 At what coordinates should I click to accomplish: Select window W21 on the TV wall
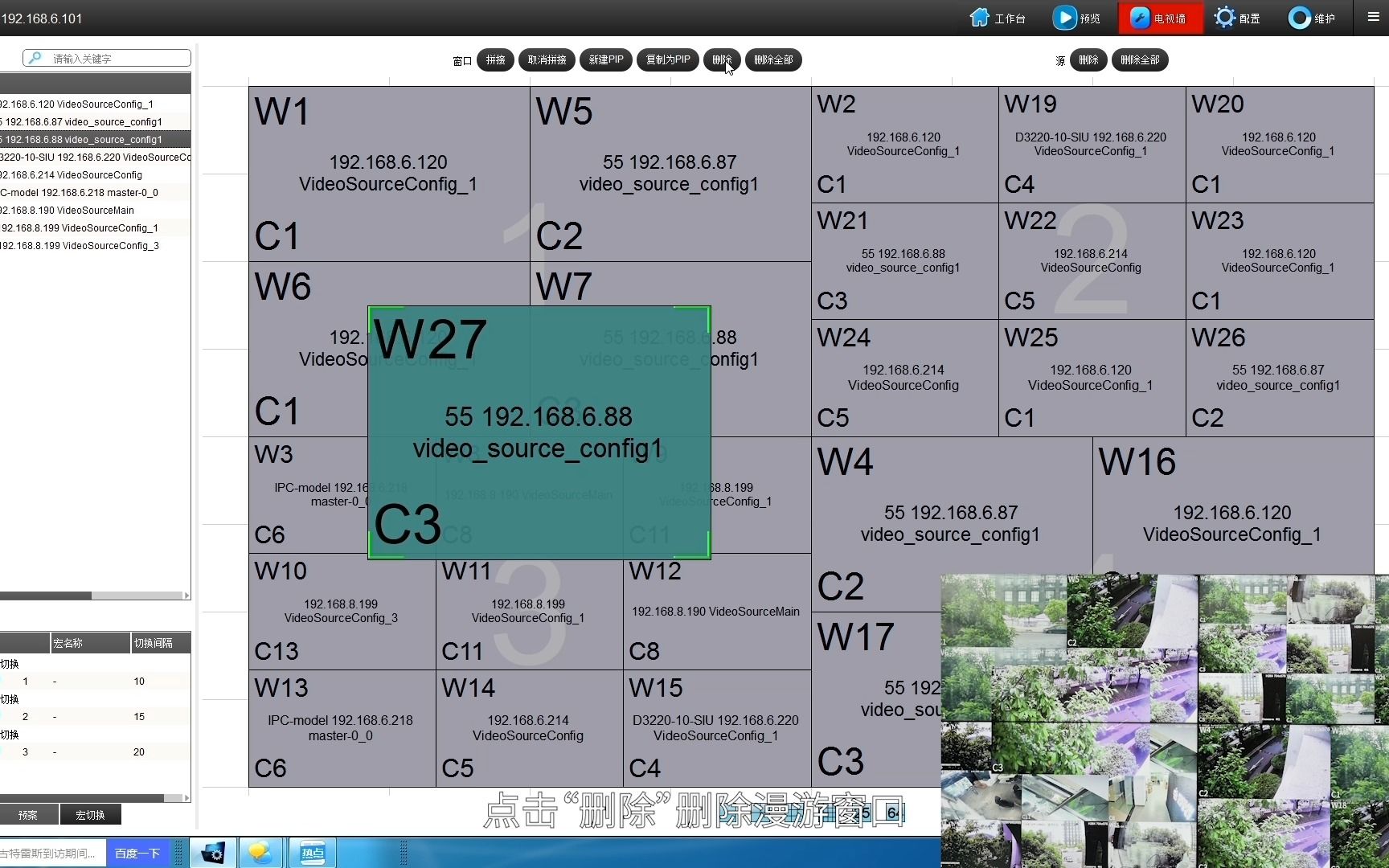click(904, 261)
